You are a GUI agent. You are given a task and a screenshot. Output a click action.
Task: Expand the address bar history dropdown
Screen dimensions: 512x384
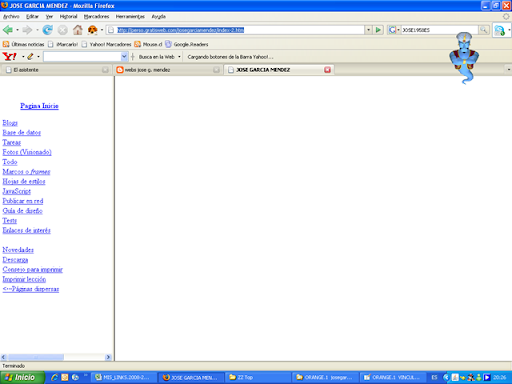368,30
